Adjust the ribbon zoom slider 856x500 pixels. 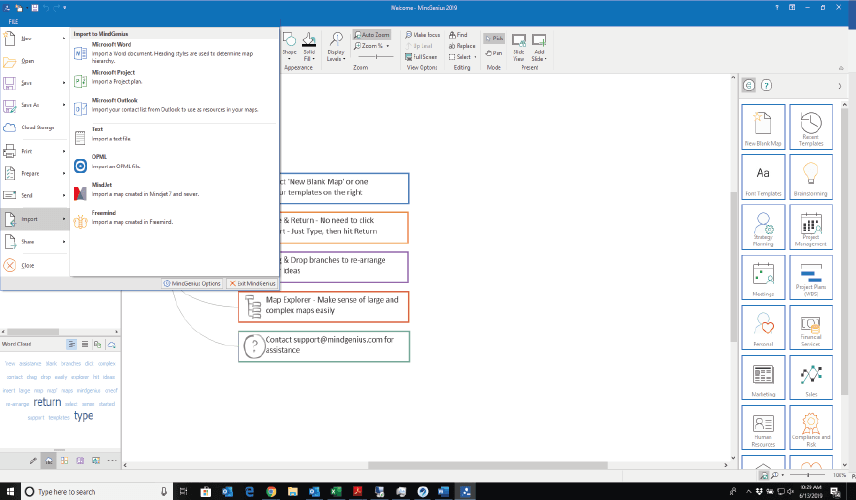click(x=376, y=57)
